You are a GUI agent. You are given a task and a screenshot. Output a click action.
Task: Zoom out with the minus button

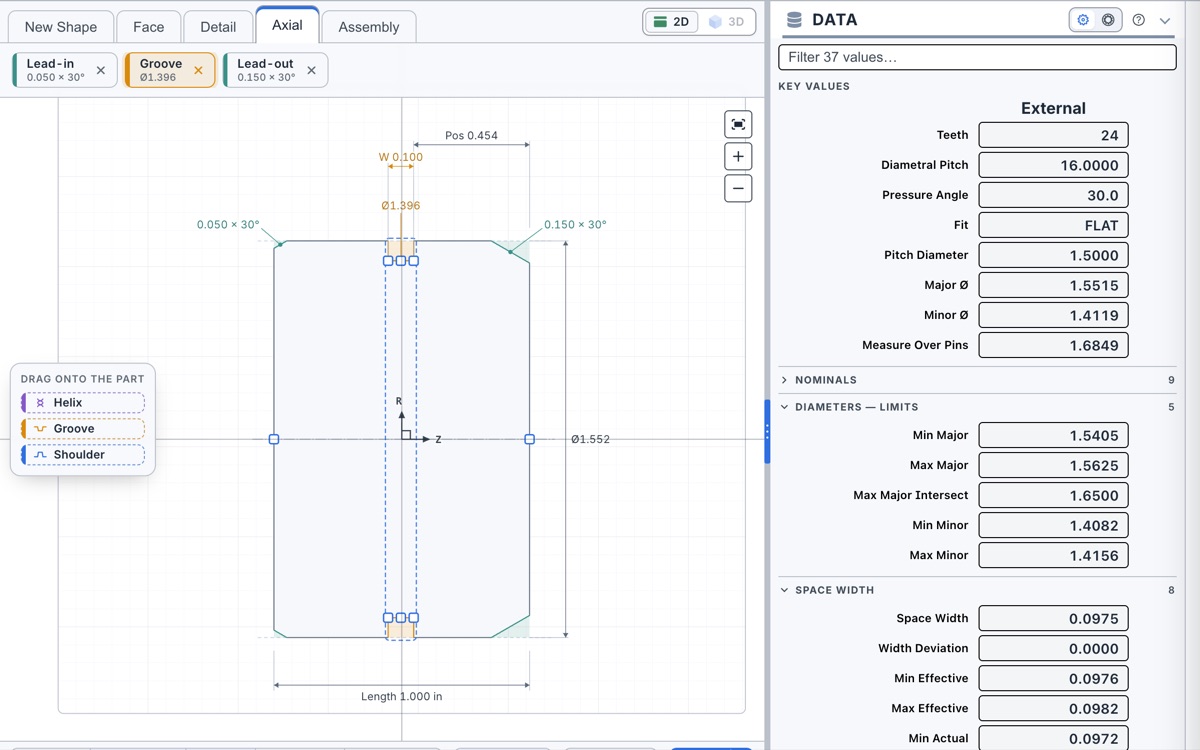(x=738, y=188)
